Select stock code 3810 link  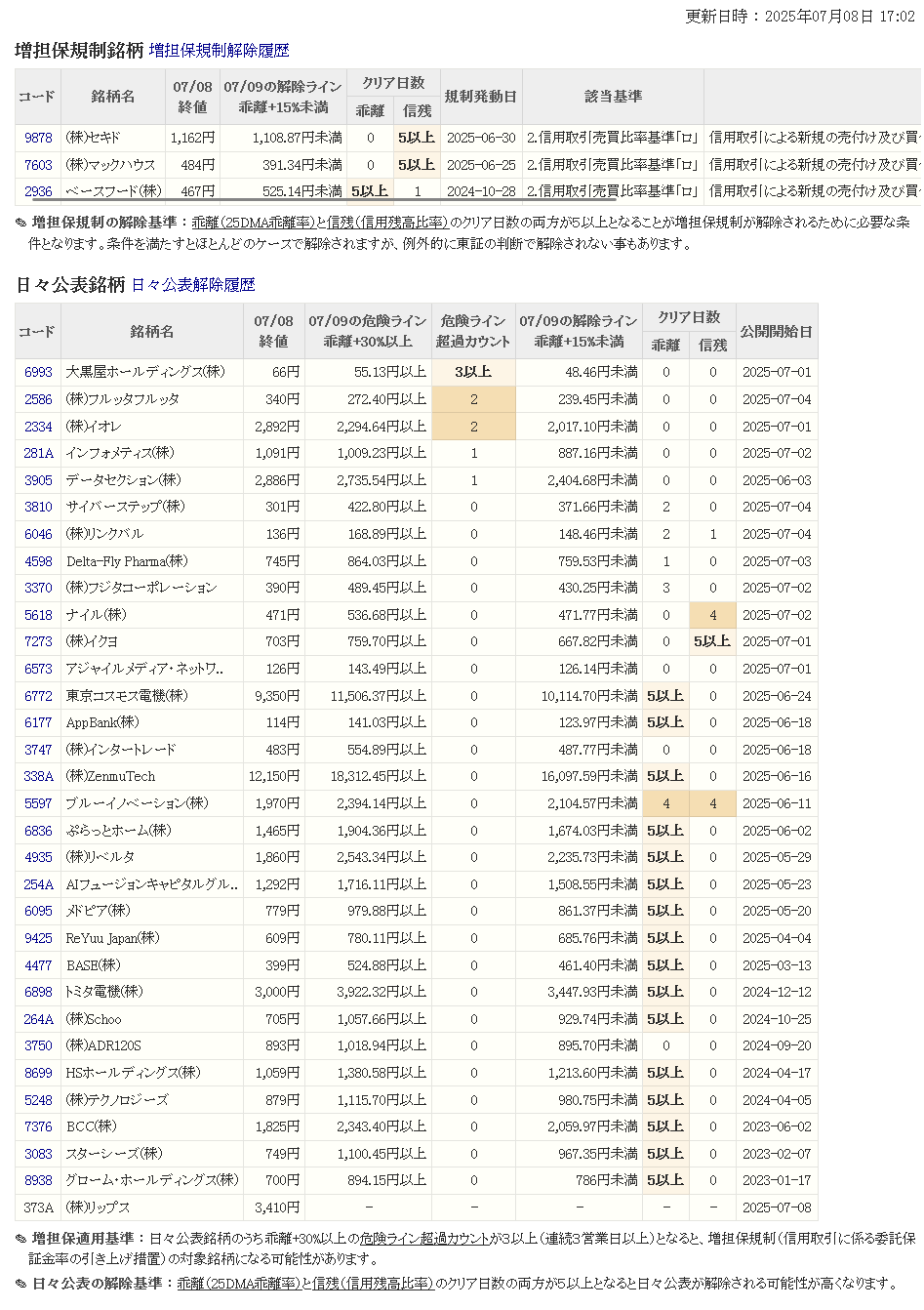pos(38,507)
